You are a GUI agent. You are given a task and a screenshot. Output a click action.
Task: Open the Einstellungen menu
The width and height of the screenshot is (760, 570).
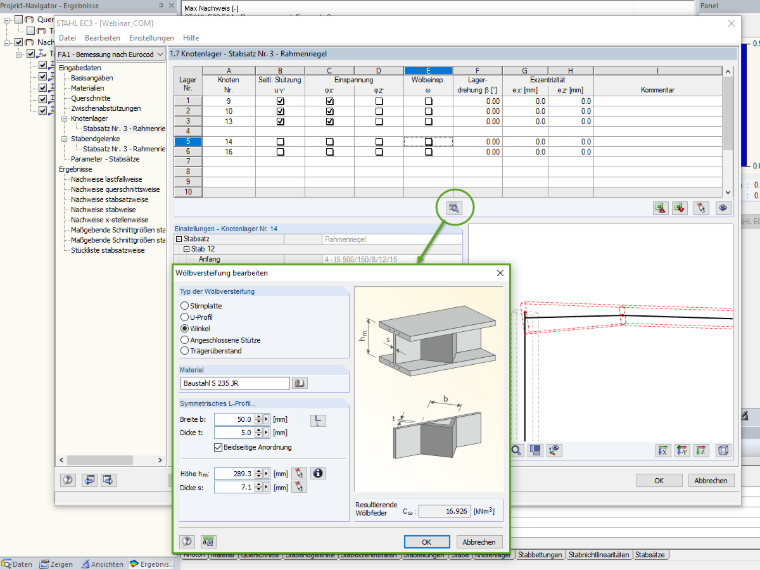pyautogui.click(x=151, y=38)
